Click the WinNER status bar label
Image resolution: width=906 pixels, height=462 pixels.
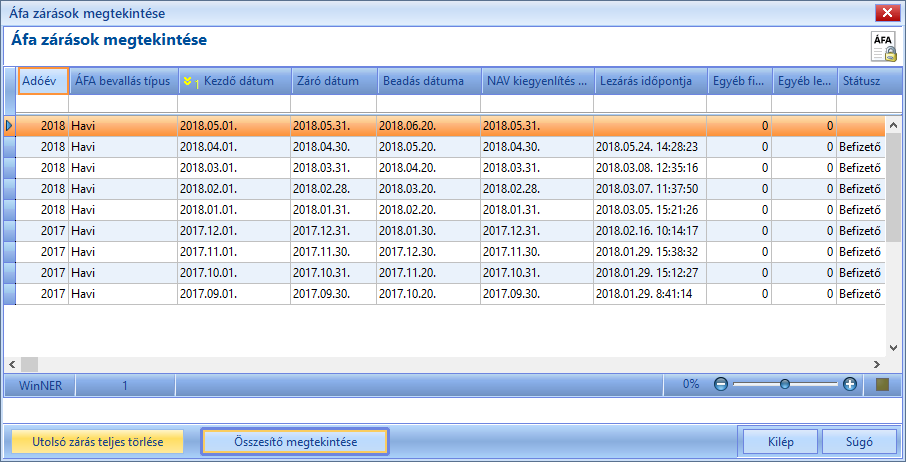40,385
